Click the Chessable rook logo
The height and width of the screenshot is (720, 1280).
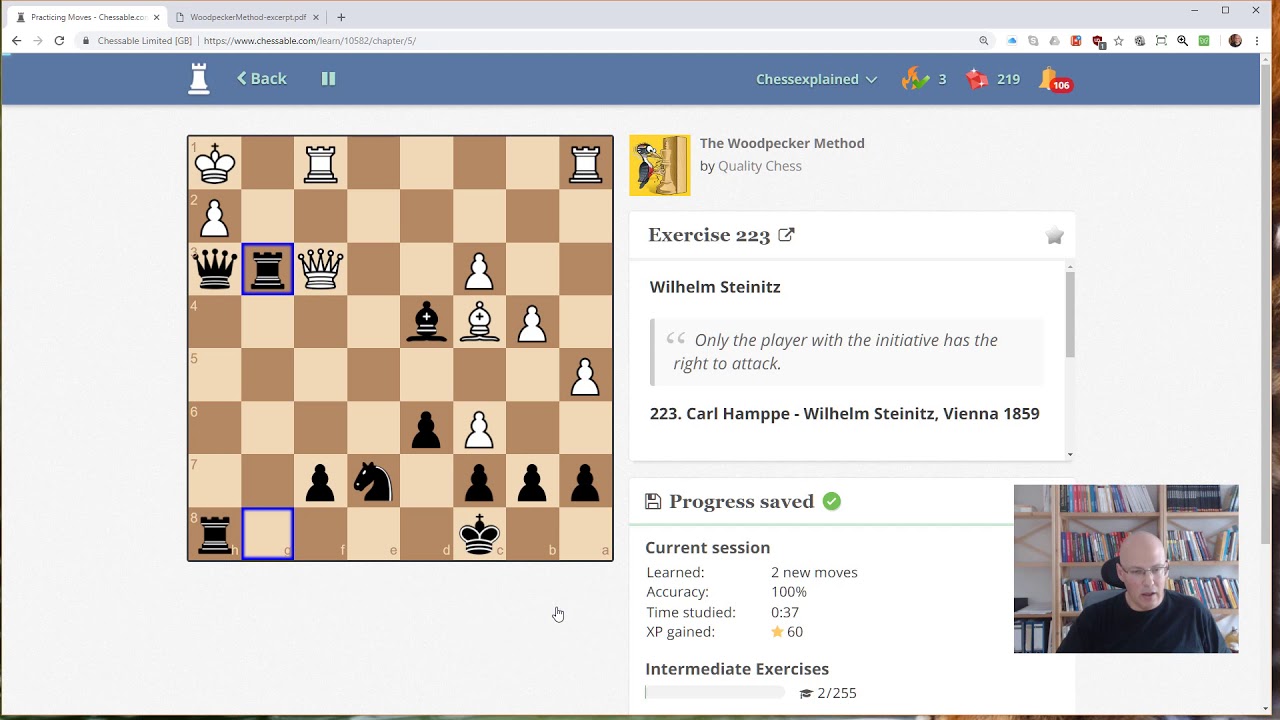tap(199, 79)
